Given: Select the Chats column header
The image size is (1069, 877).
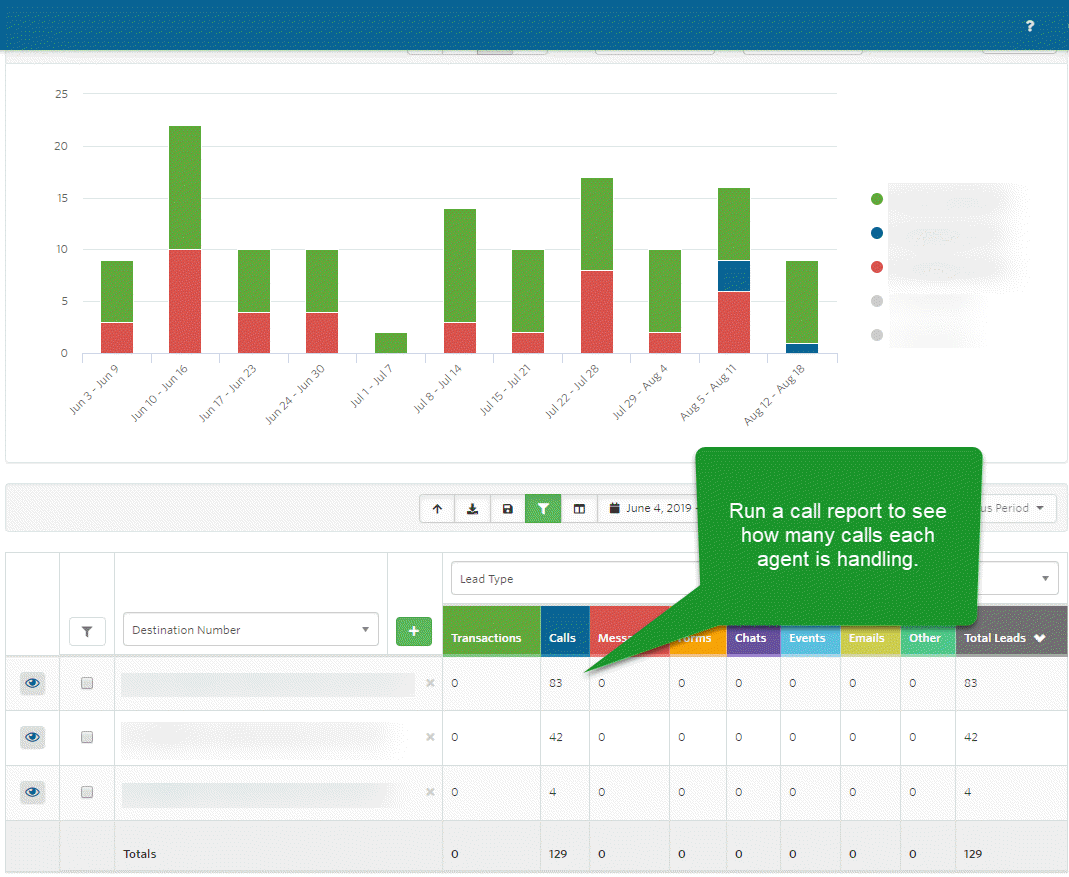Looking at the screenshot, I should click(753, 638).
